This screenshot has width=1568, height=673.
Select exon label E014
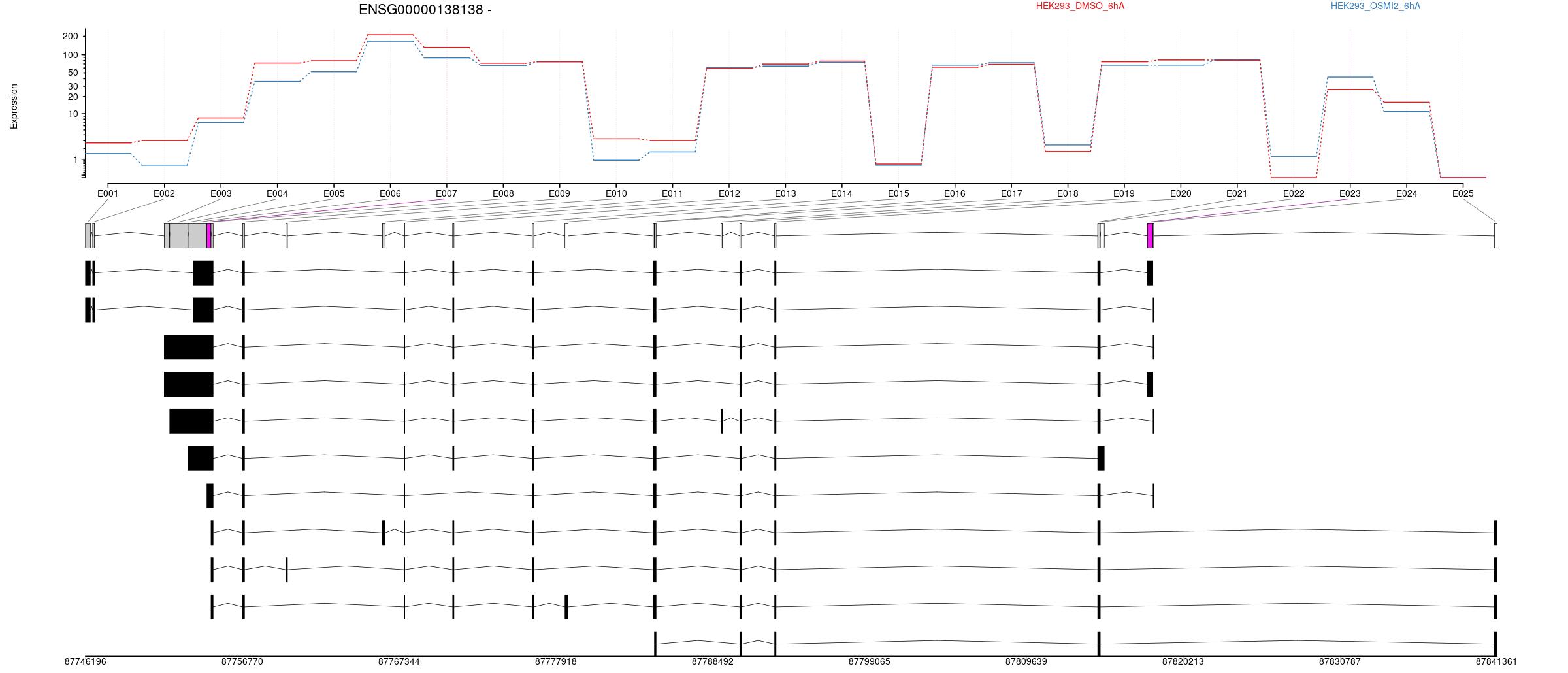841,193
